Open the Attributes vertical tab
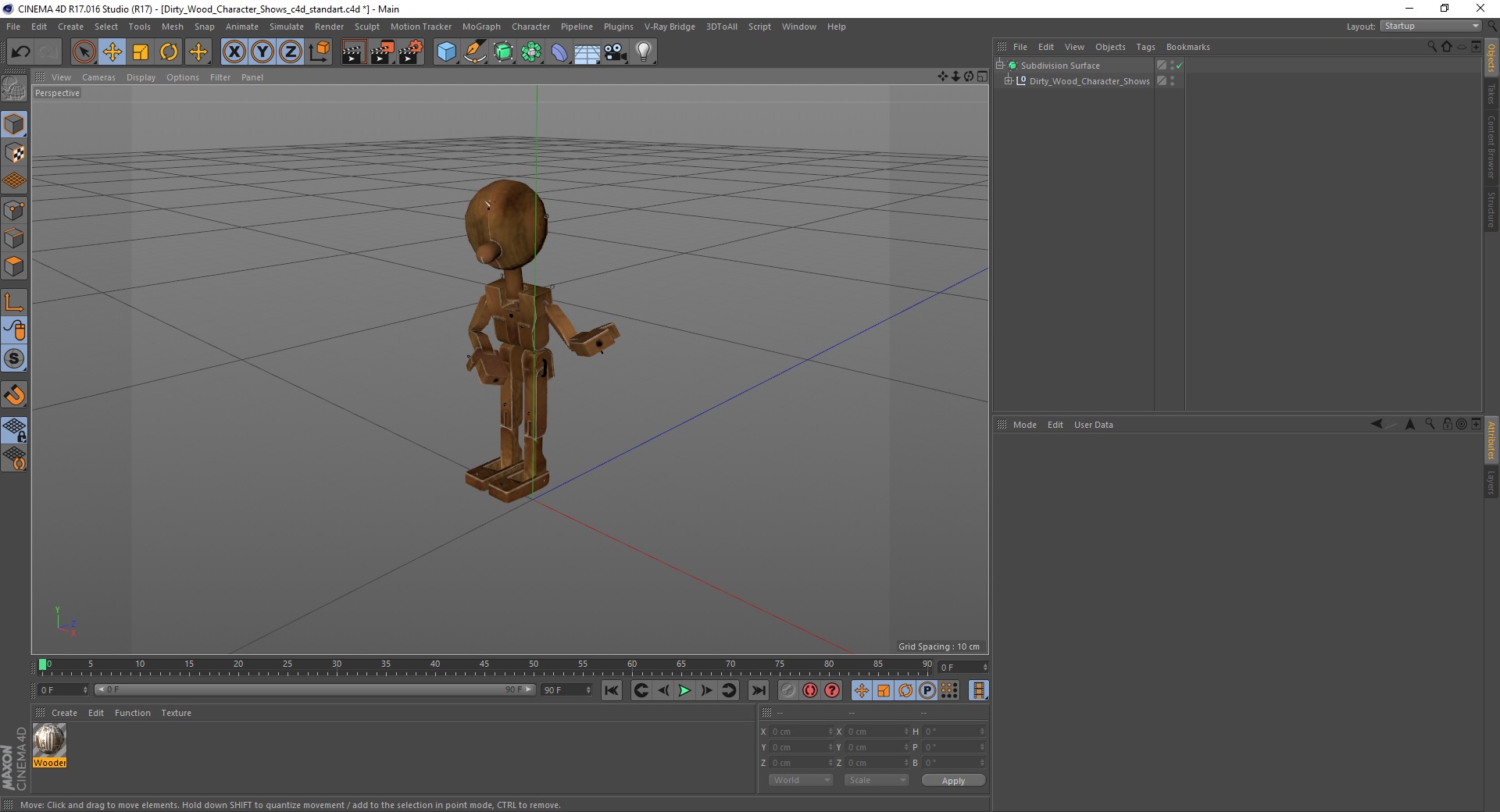 coord(1491,440)
